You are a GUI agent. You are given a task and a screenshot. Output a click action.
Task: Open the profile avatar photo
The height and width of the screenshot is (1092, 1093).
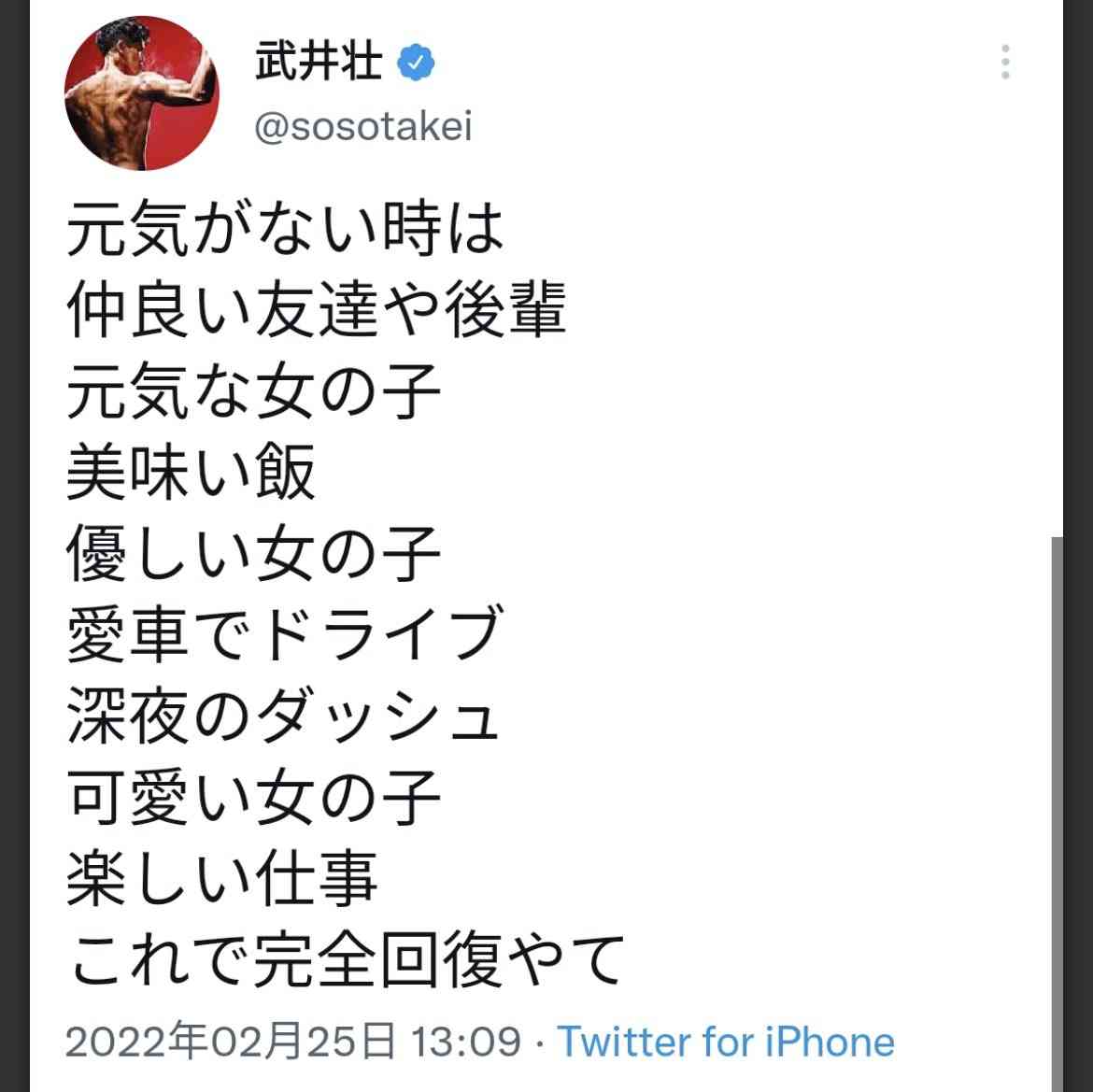tap(141, 93)
